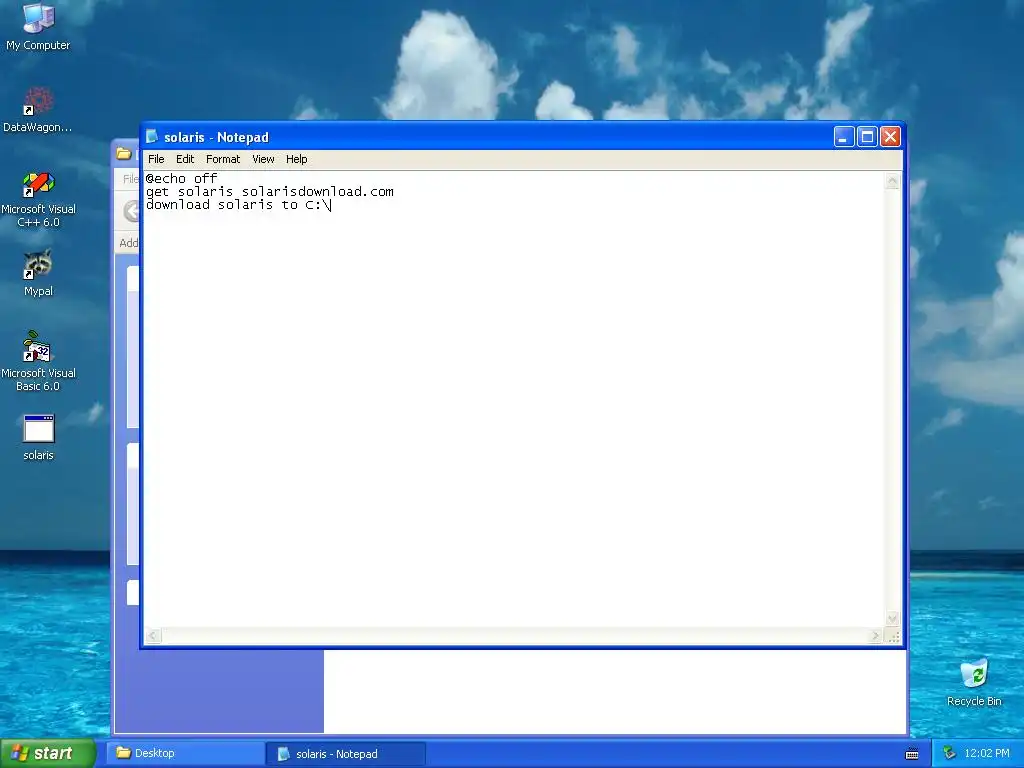Close the solaris Notepad window

pos(890,136)
